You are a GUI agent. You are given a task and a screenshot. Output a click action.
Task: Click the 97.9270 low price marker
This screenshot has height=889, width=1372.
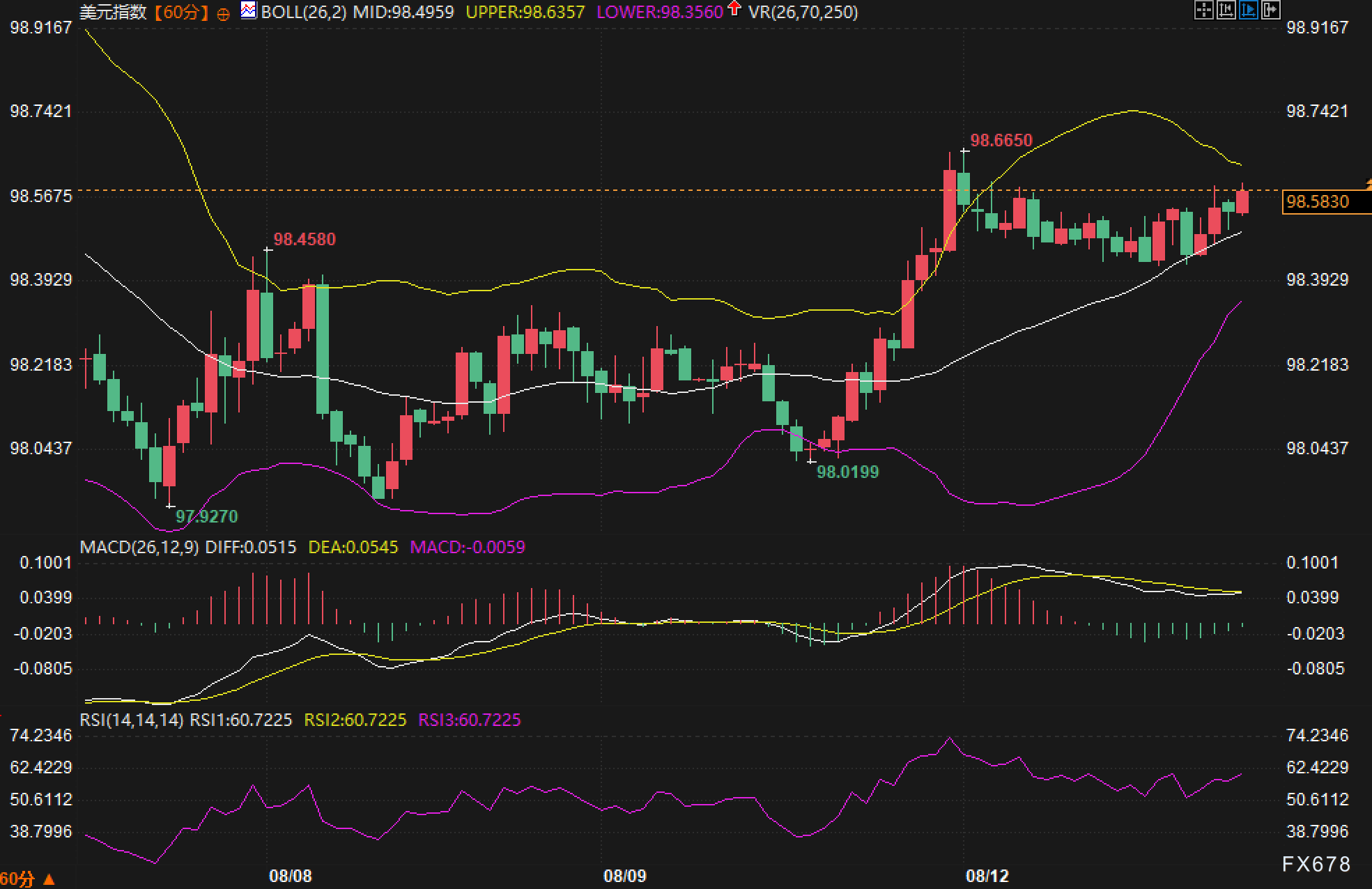pyautogui.click(x=206, y=516)
